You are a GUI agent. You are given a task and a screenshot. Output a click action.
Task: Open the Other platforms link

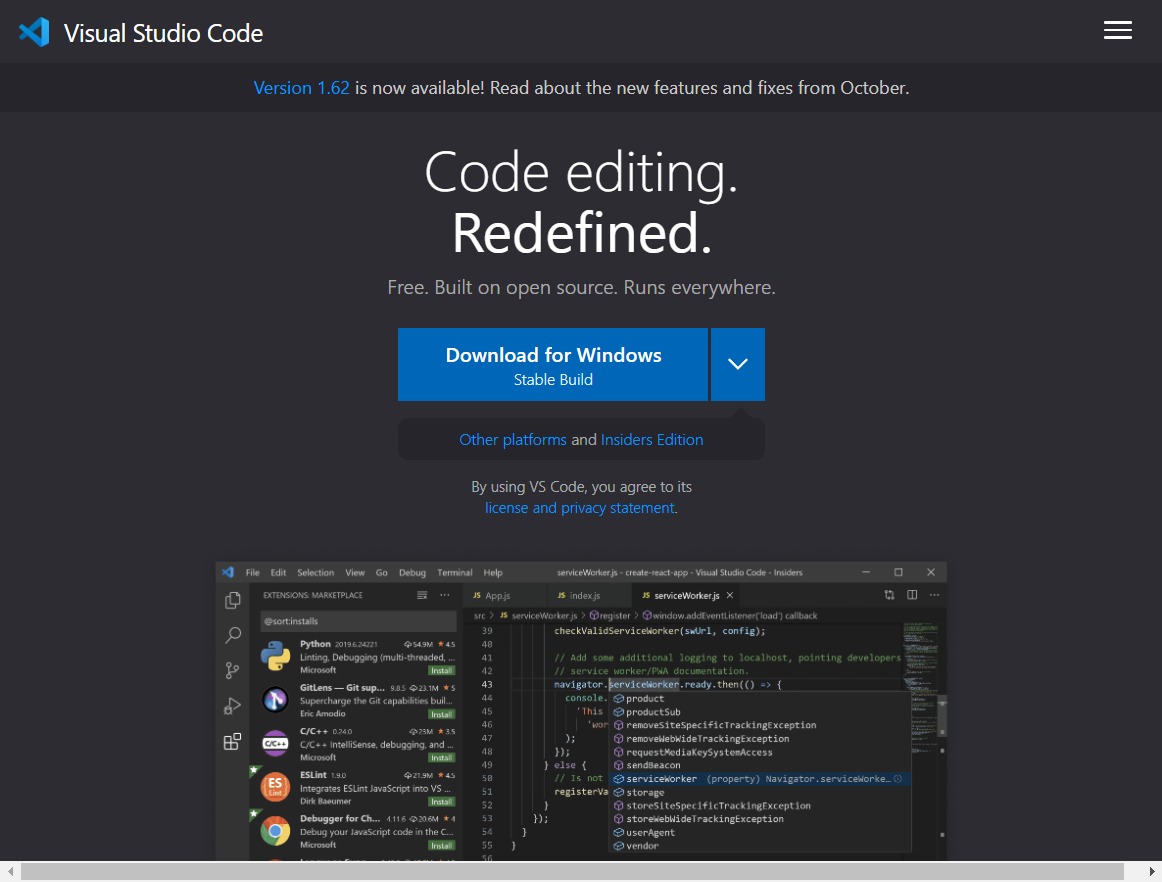click(513, 440)
